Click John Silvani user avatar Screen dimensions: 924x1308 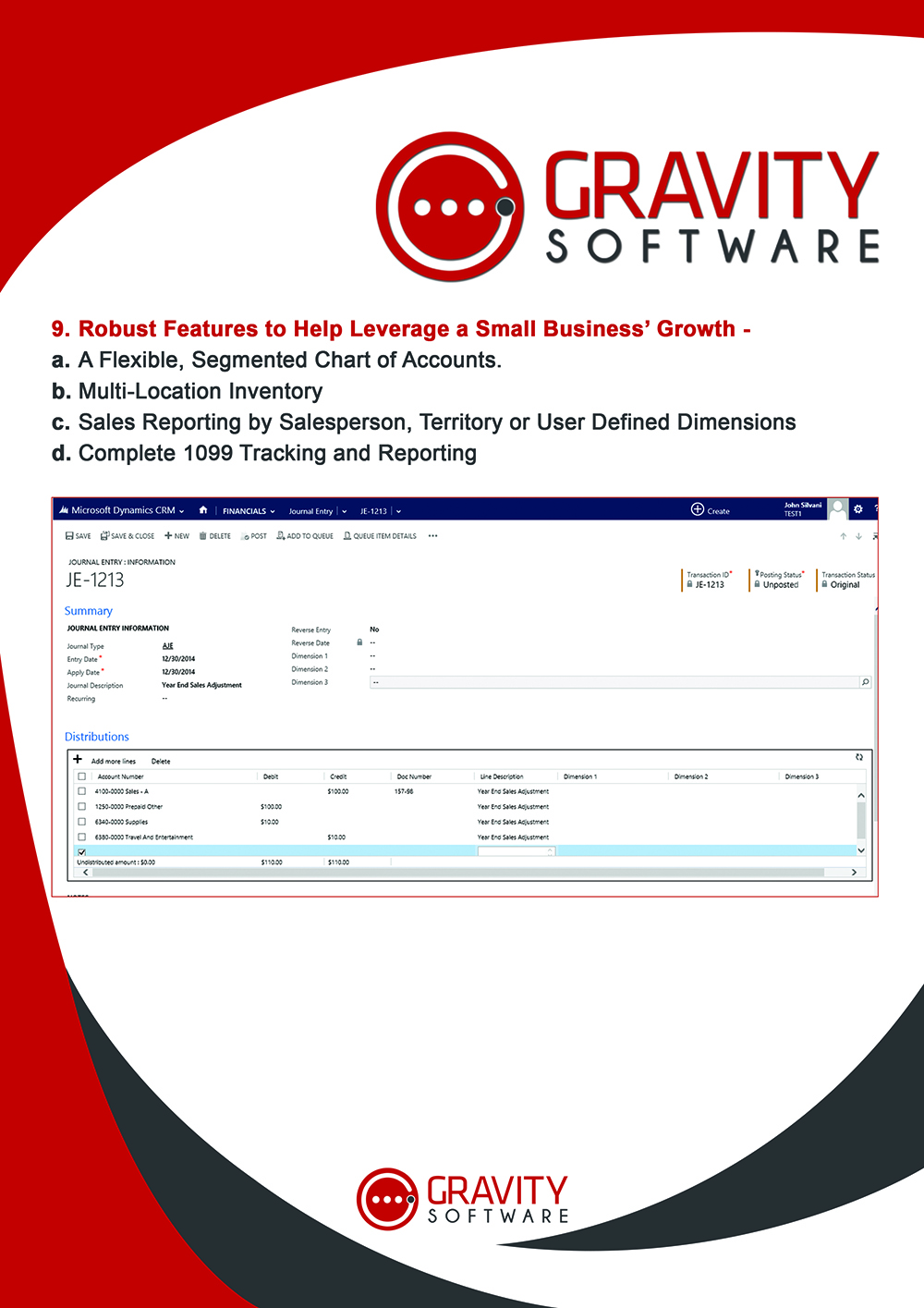(838, 509)
